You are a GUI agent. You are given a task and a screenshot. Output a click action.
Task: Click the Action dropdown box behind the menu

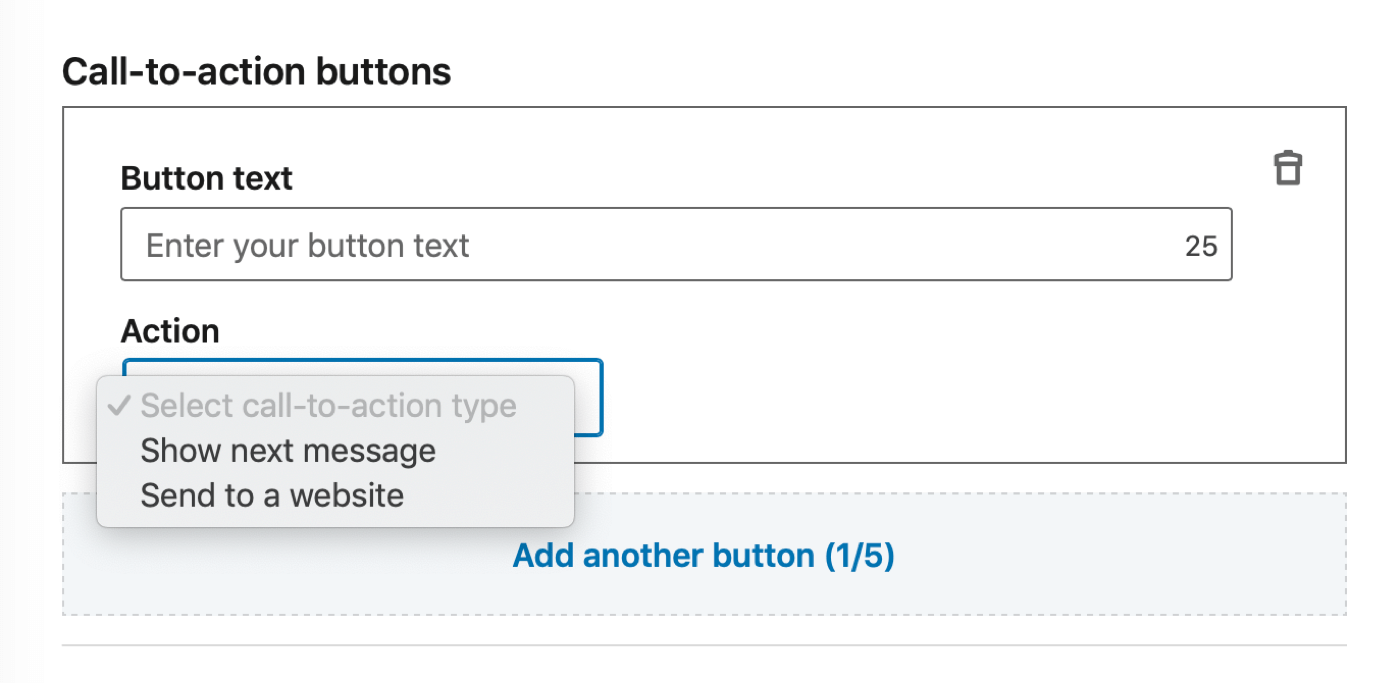(x=589, y=398)
